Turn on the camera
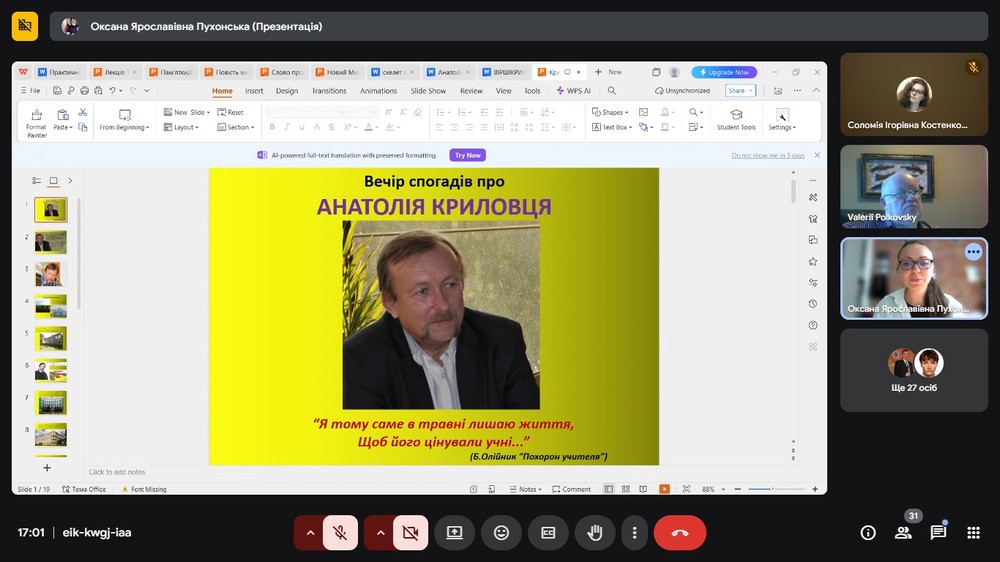Image resolution: width=1000 pixels, height=562 pixels. (x=410, y=533)
